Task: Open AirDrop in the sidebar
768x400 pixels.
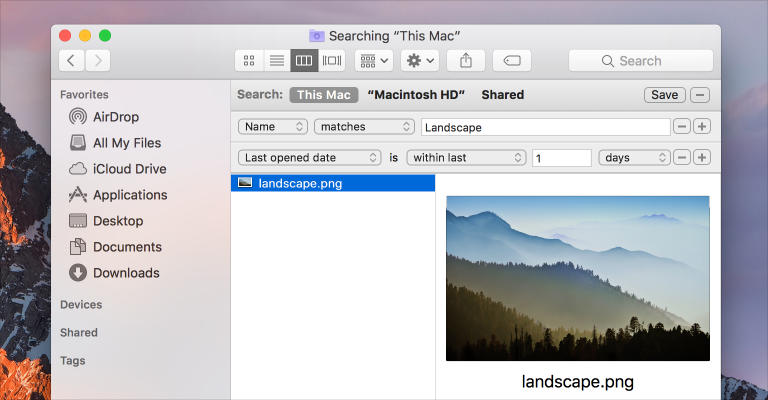Action: 115,117
